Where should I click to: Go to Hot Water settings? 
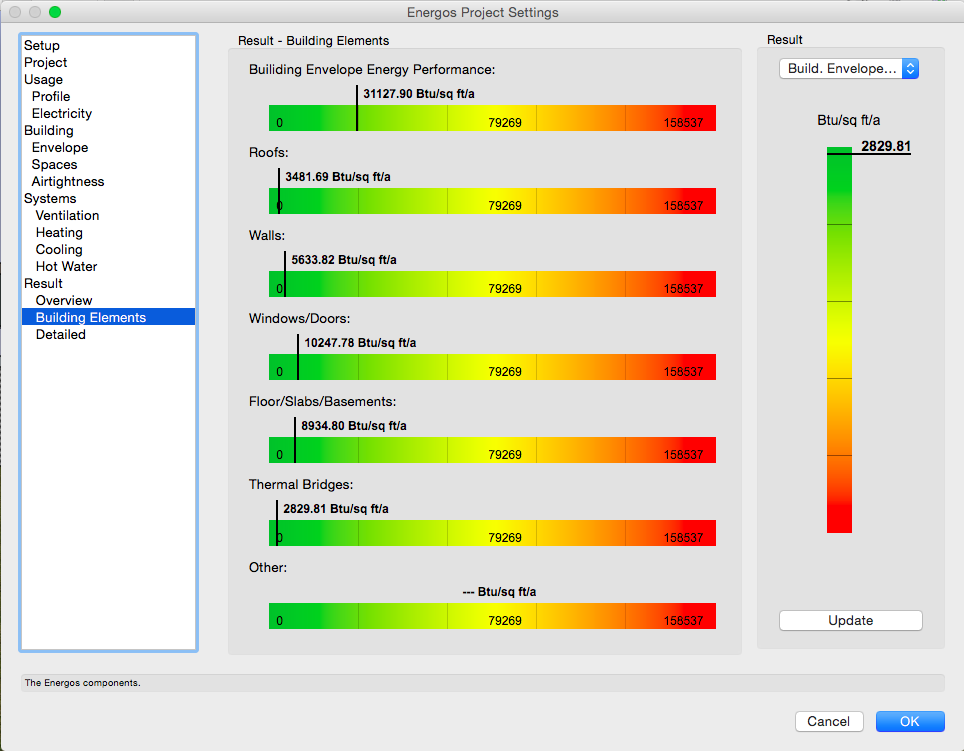66,266
